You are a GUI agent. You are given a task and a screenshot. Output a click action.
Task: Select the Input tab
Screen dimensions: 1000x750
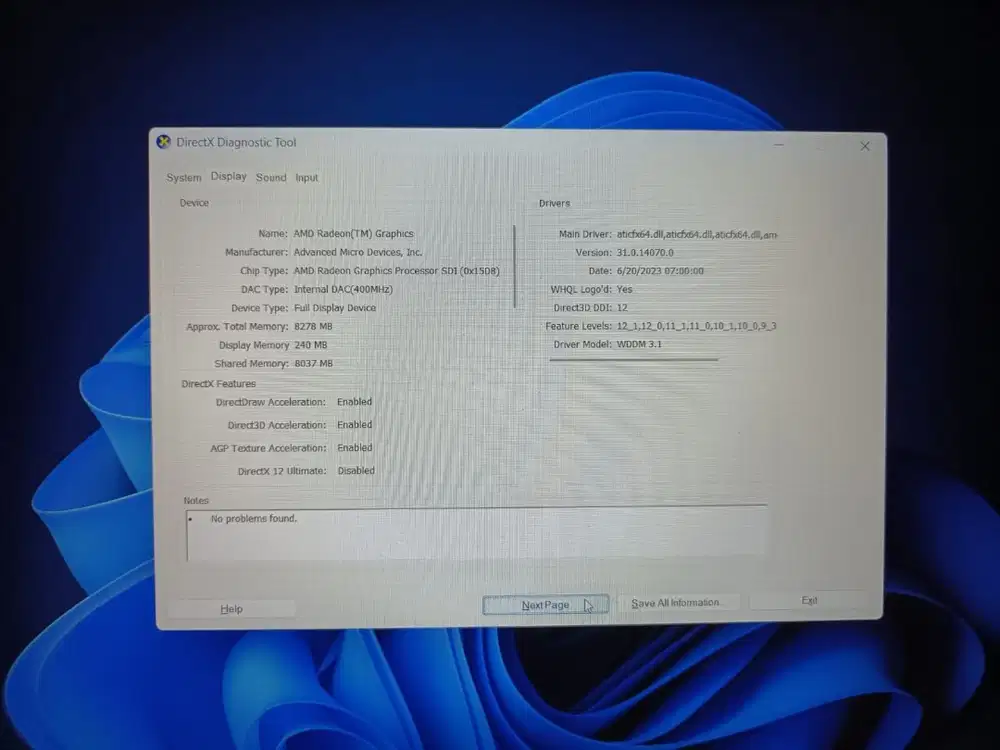pos(307,177)
